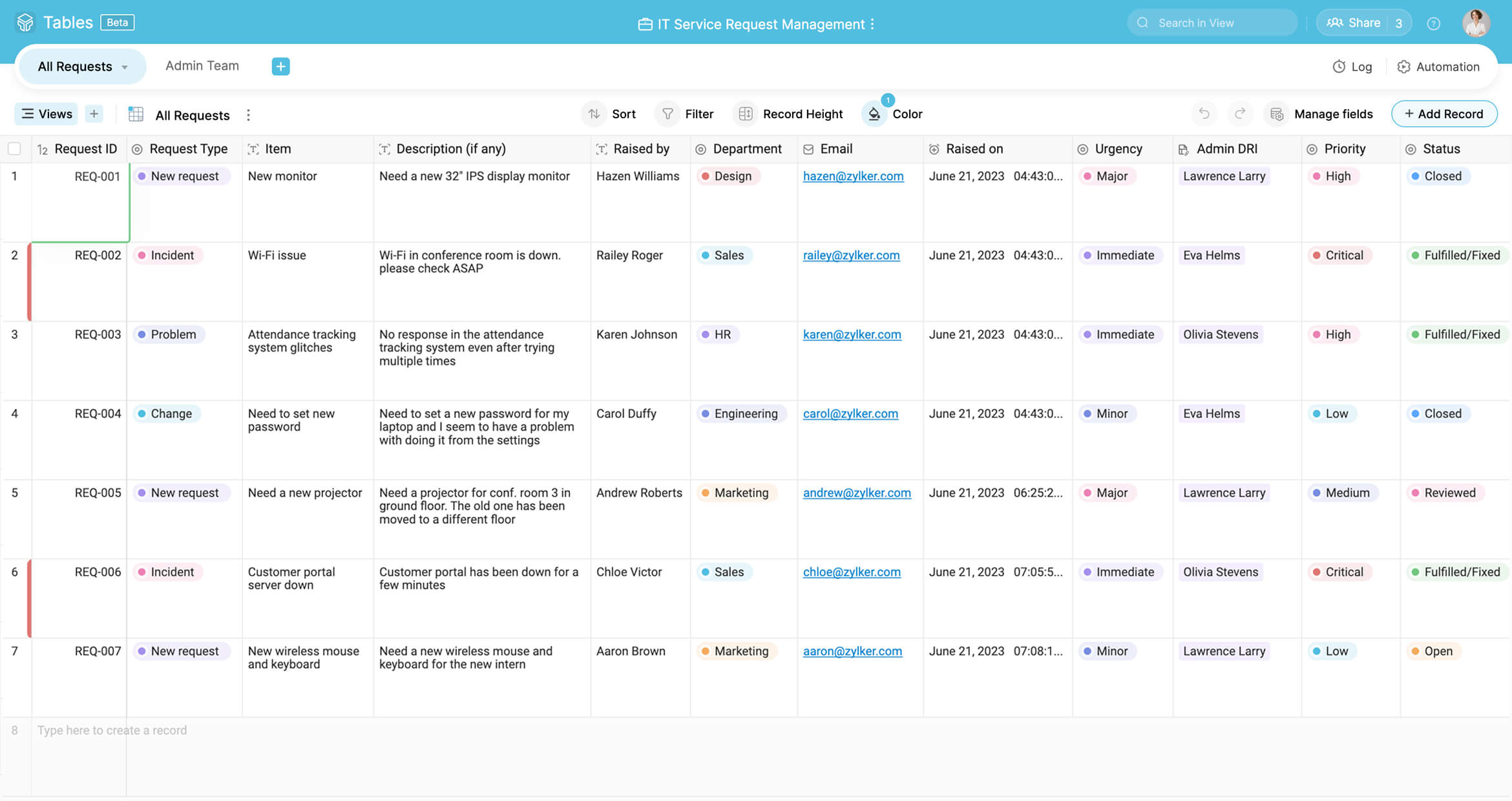Tick the select-all records checkbox
This screenshot has width=1512, height=801.
[x=14, y=149]
